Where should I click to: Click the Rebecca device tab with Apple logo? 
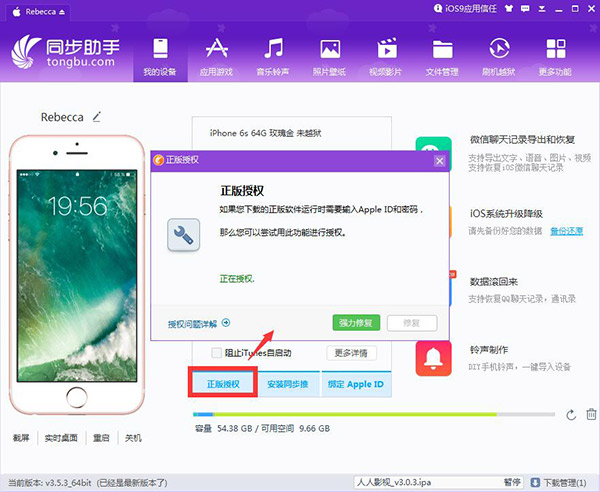pos(37,12)
